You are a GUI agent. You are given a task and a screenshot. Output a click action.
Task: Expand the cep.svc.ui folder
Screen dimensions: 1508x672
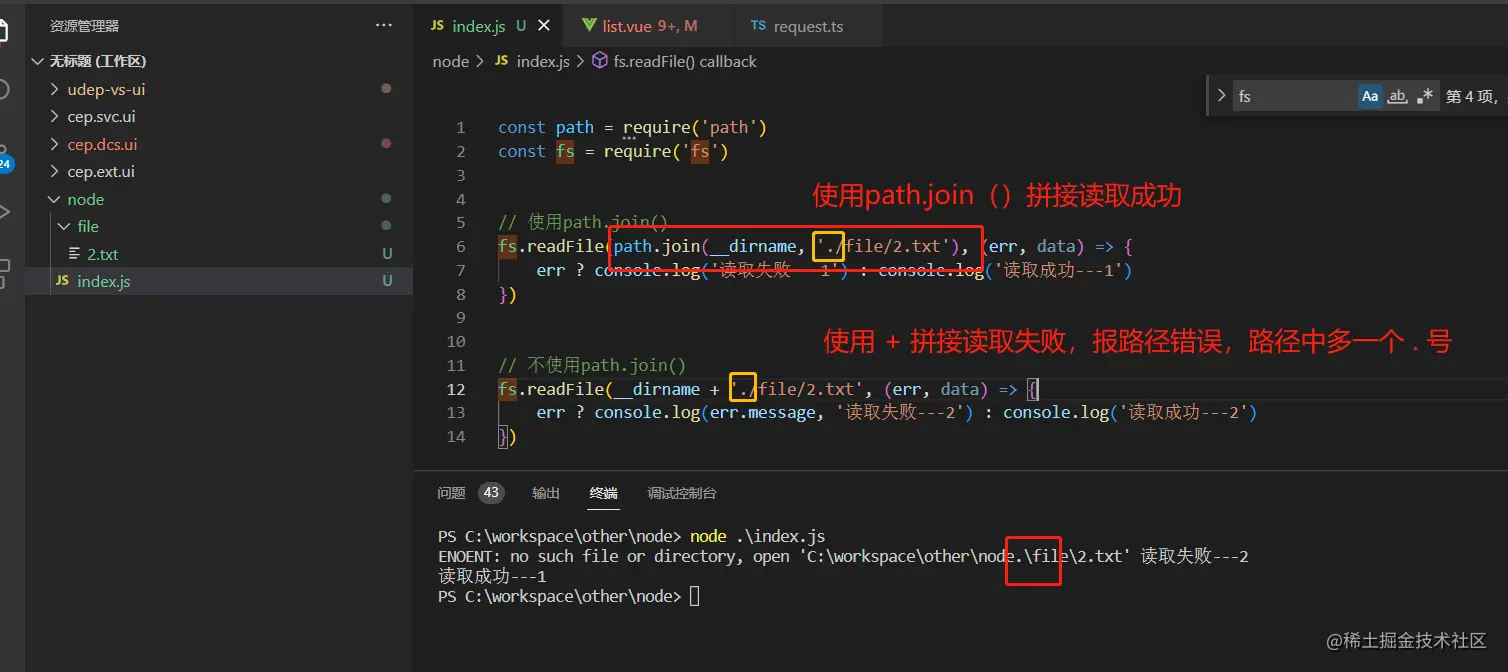tap(56, 117)
